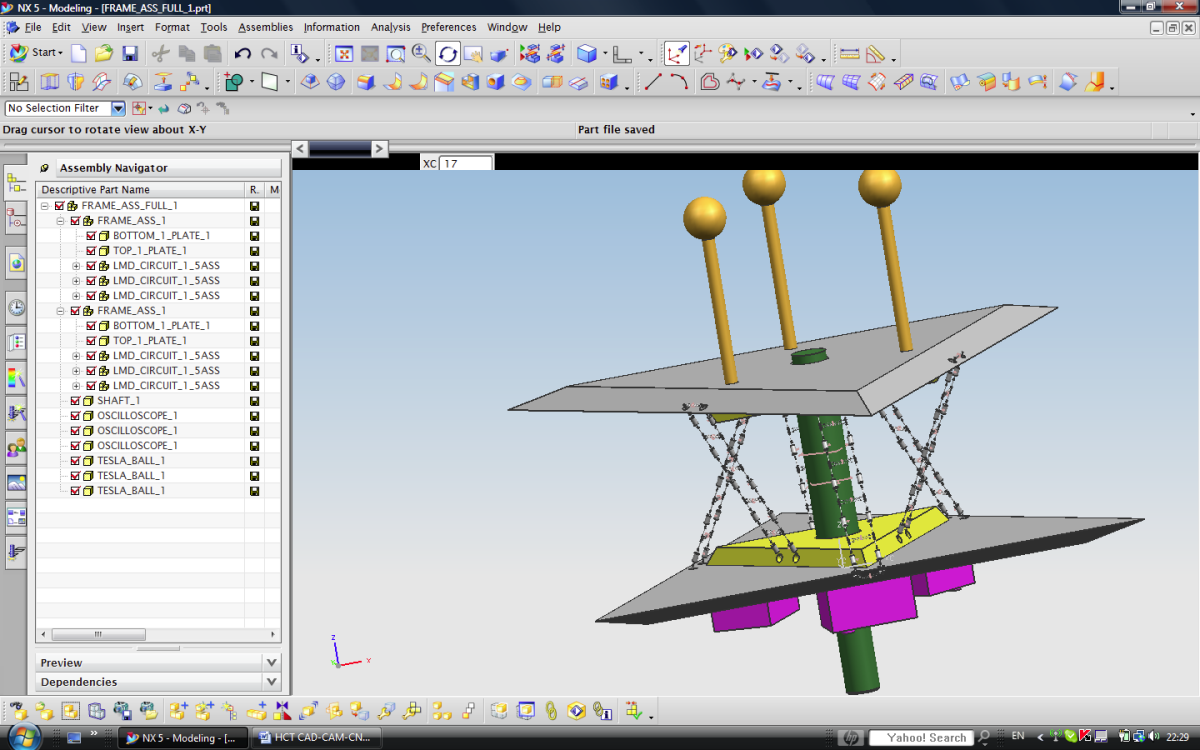Viewport: 1200px width, 750px height.
Task: Expand the Preview panel section
Action: 272,662
